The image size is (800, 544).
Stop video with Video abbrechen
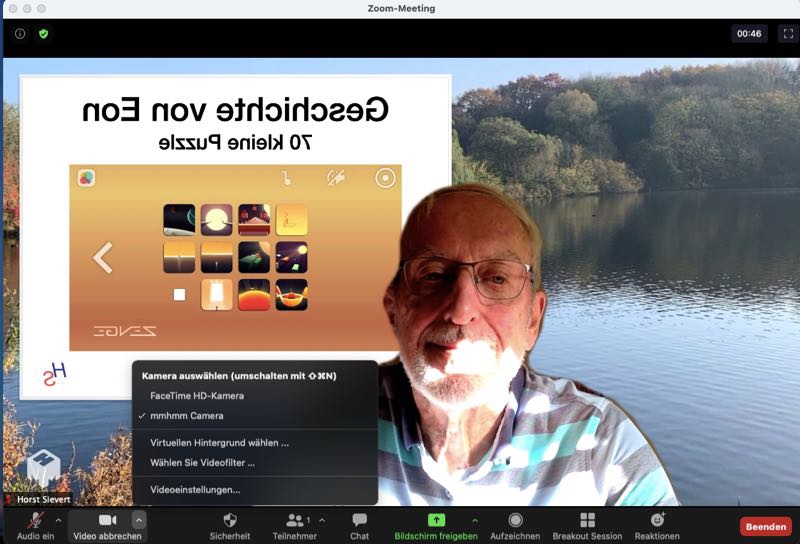point(107,520)
